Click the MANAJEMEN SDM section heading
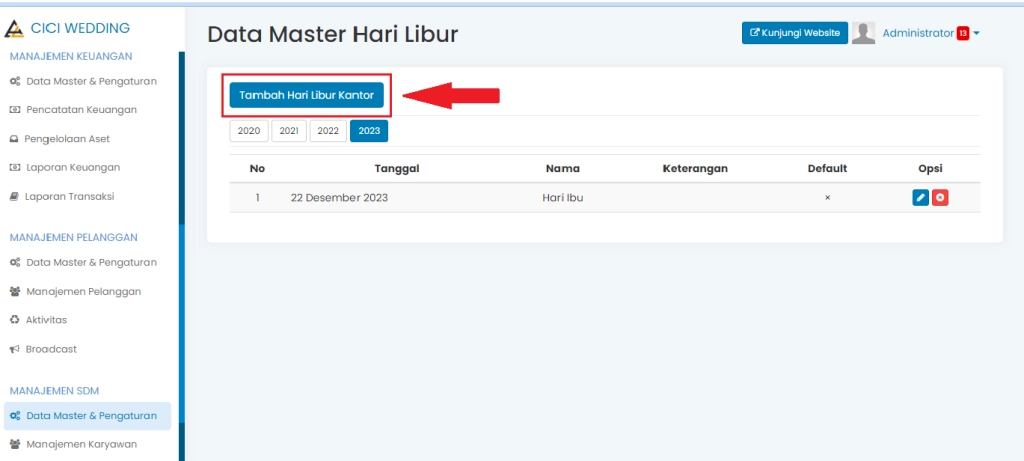This screenshot has width=1024, height=461. pyautogui.click(x=54, y=391)
